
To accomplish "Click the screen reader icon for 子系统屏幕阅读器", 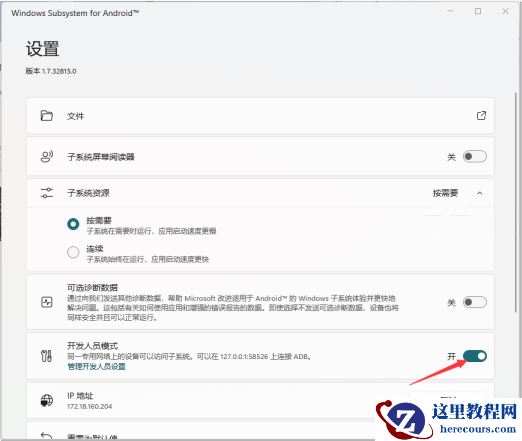I will (x=47, y=156).
